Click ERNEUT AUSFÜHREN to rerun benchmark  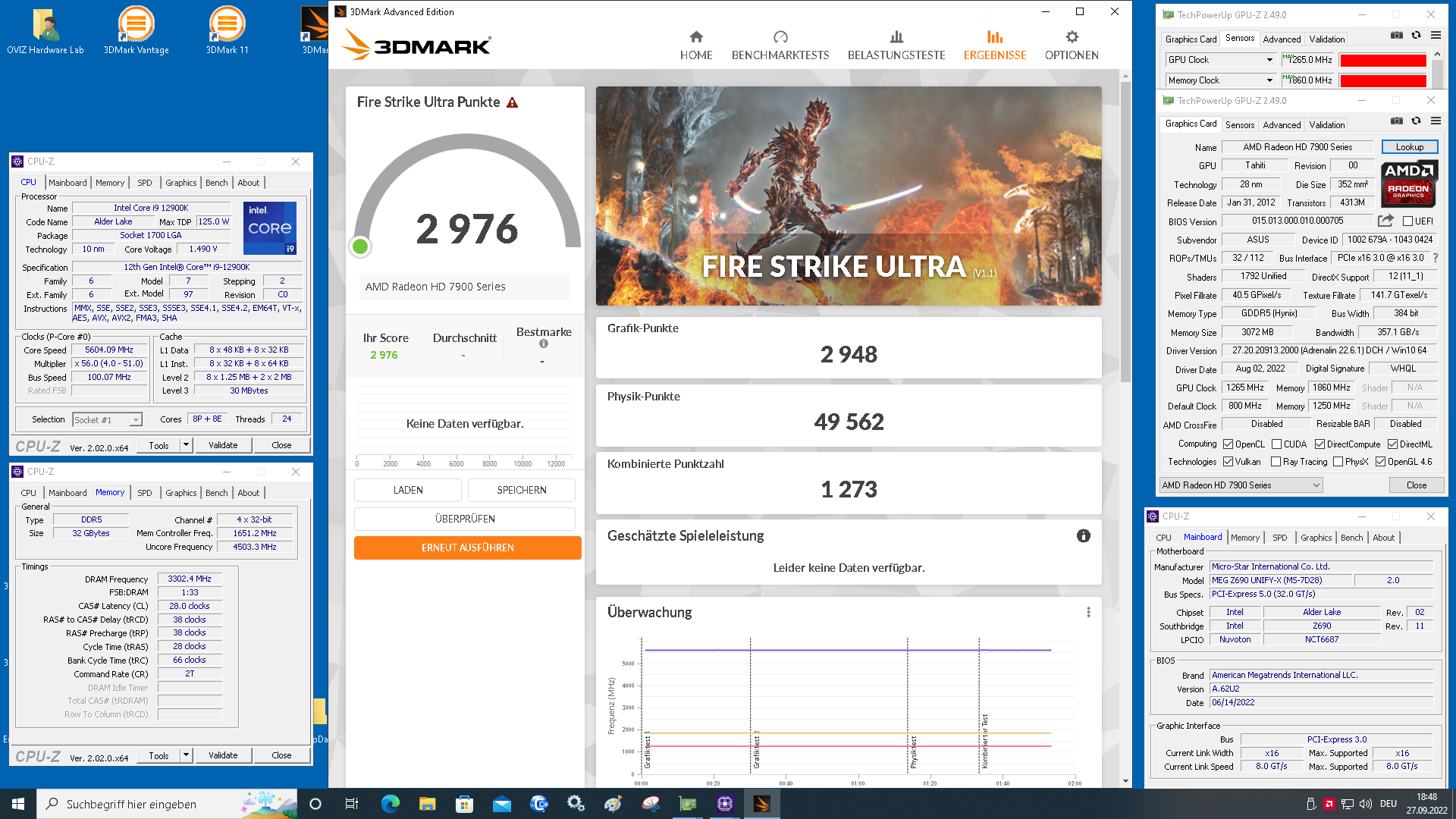tap(468, 548)
